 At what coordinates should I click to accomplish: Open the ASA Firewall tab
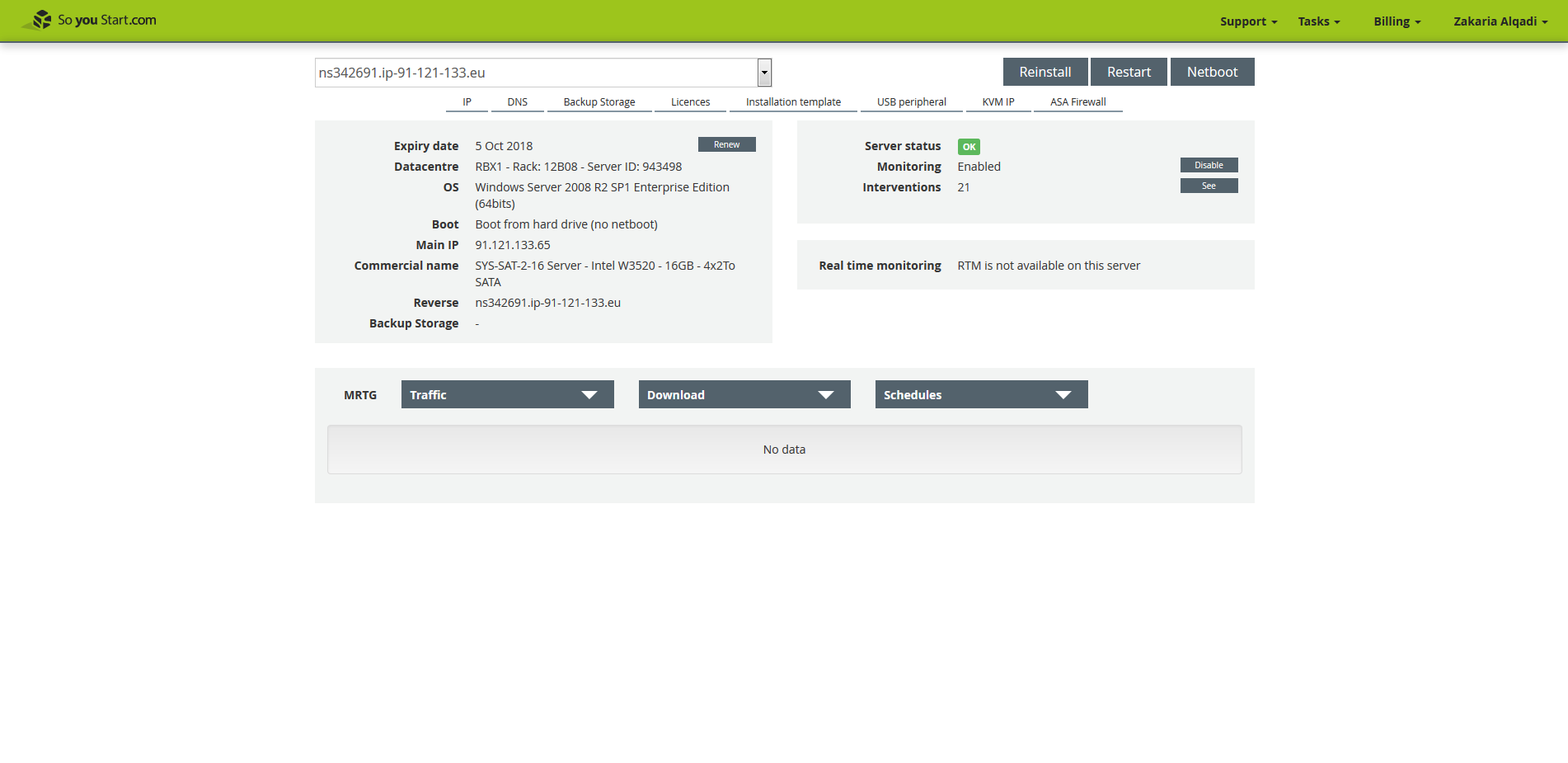1077,102
